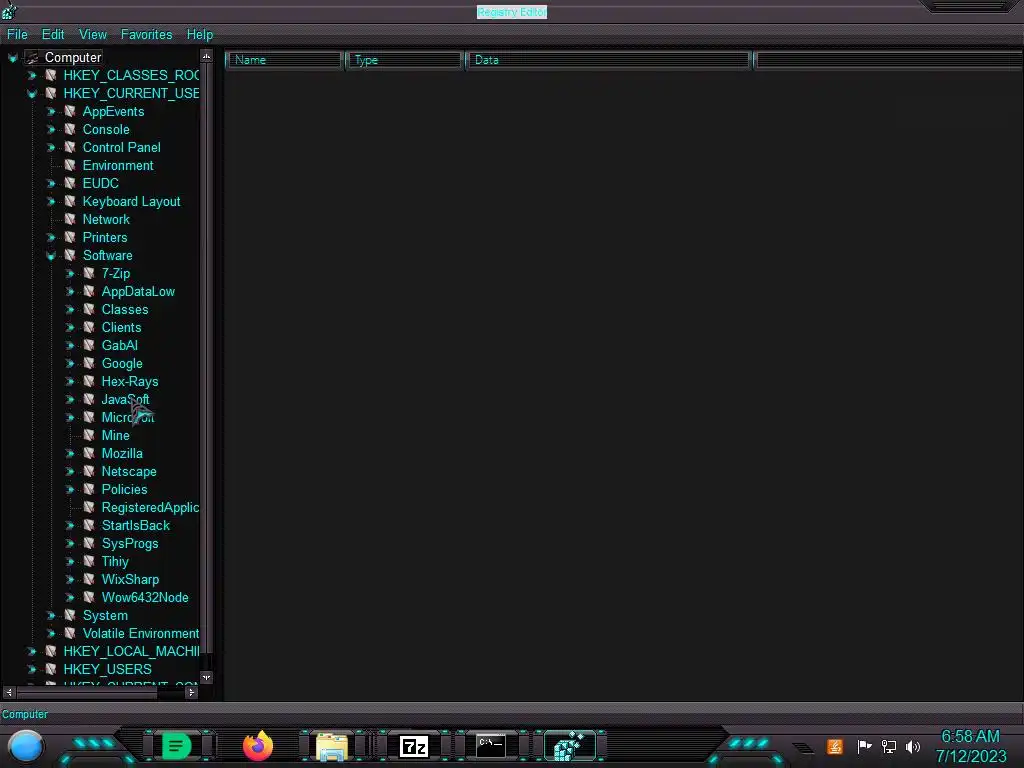Click the StartIsBack key folder icon
The image size is (1024, 768).
pos(89,526)
